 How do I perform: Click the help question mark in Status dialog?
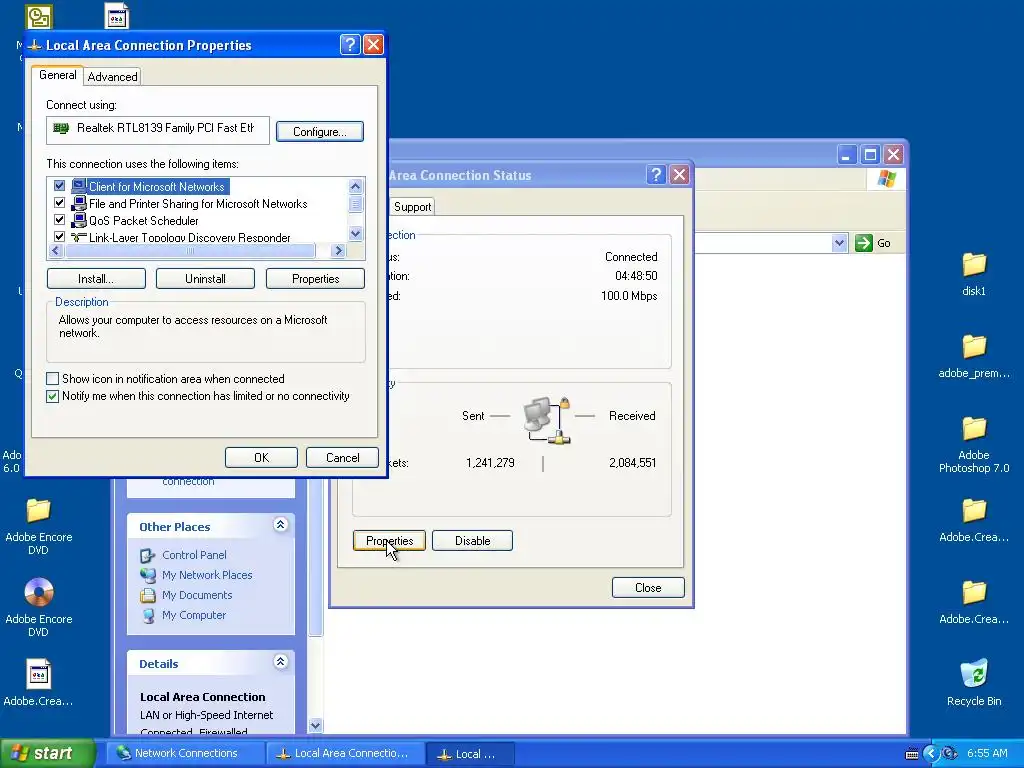656,174
